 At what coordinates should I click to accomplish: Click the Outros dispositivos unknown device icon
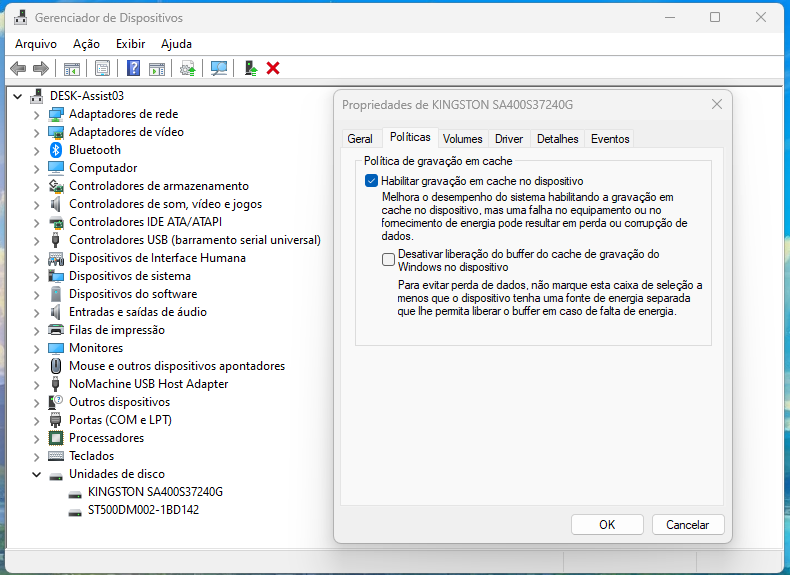point(55,402)
